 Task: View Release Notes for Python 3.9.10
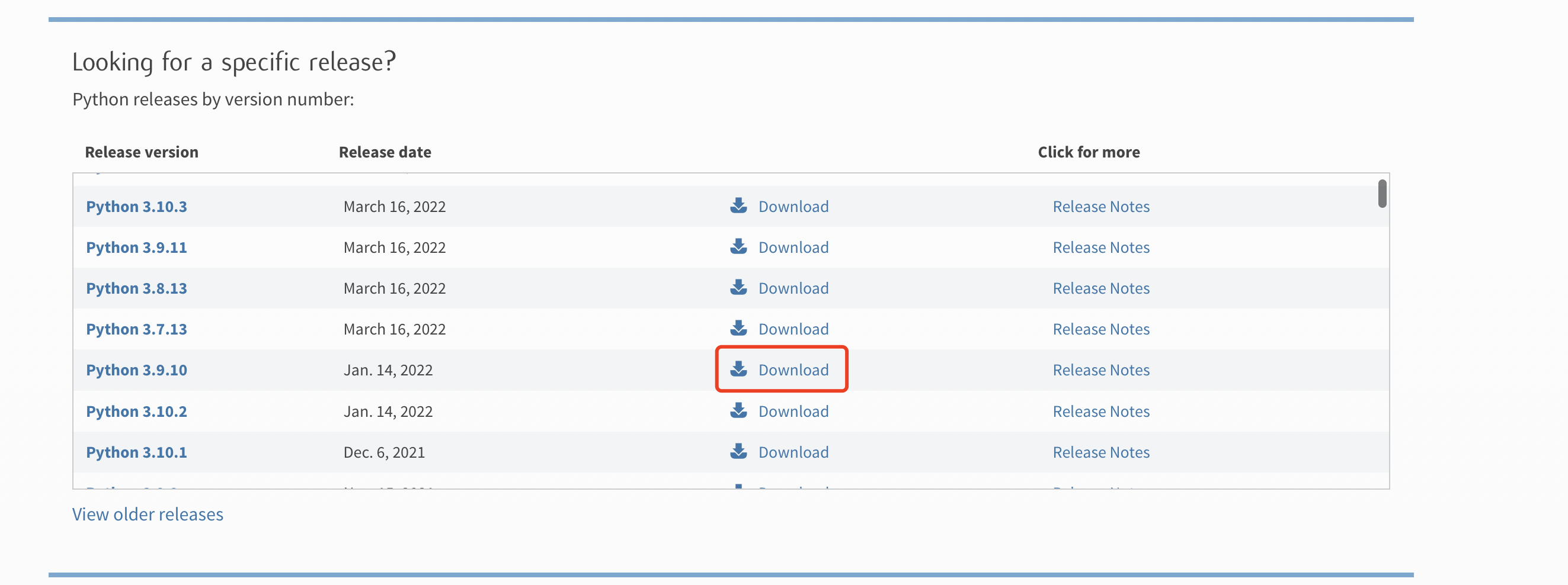coord(1101,369)
